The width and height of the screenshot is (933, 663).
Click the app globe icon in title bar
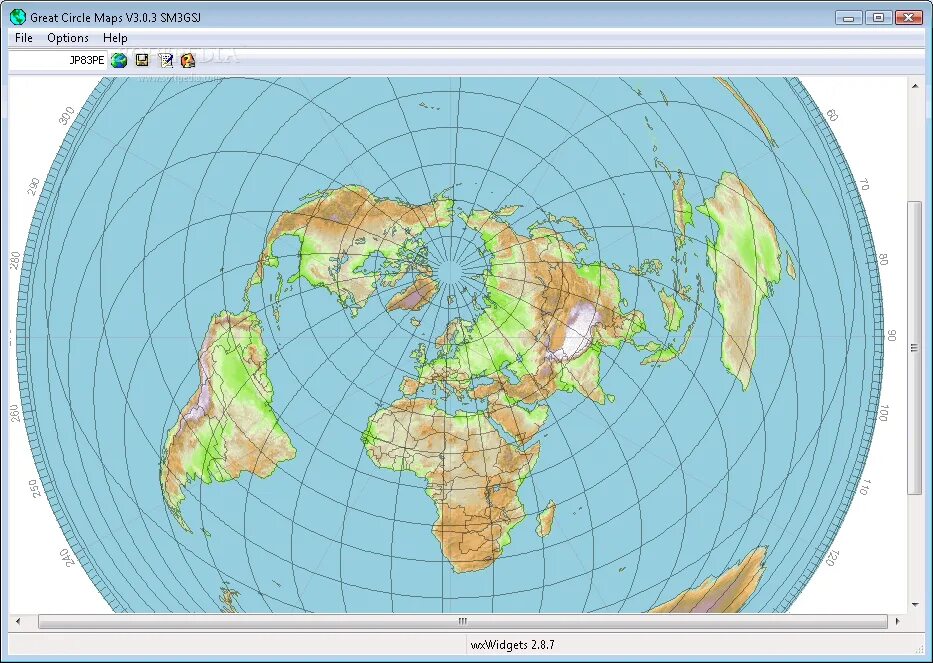[x=18, y=17]
